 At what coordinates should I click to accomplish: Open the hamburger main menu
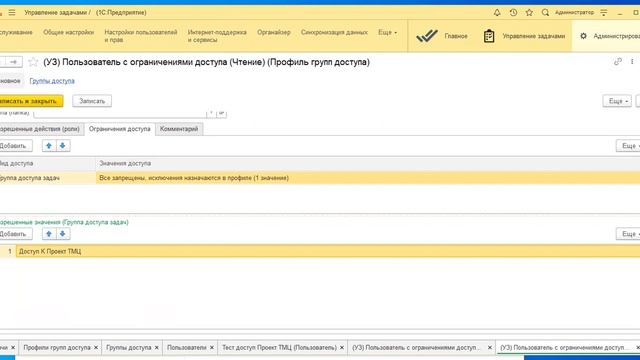[x=12, y=13]
